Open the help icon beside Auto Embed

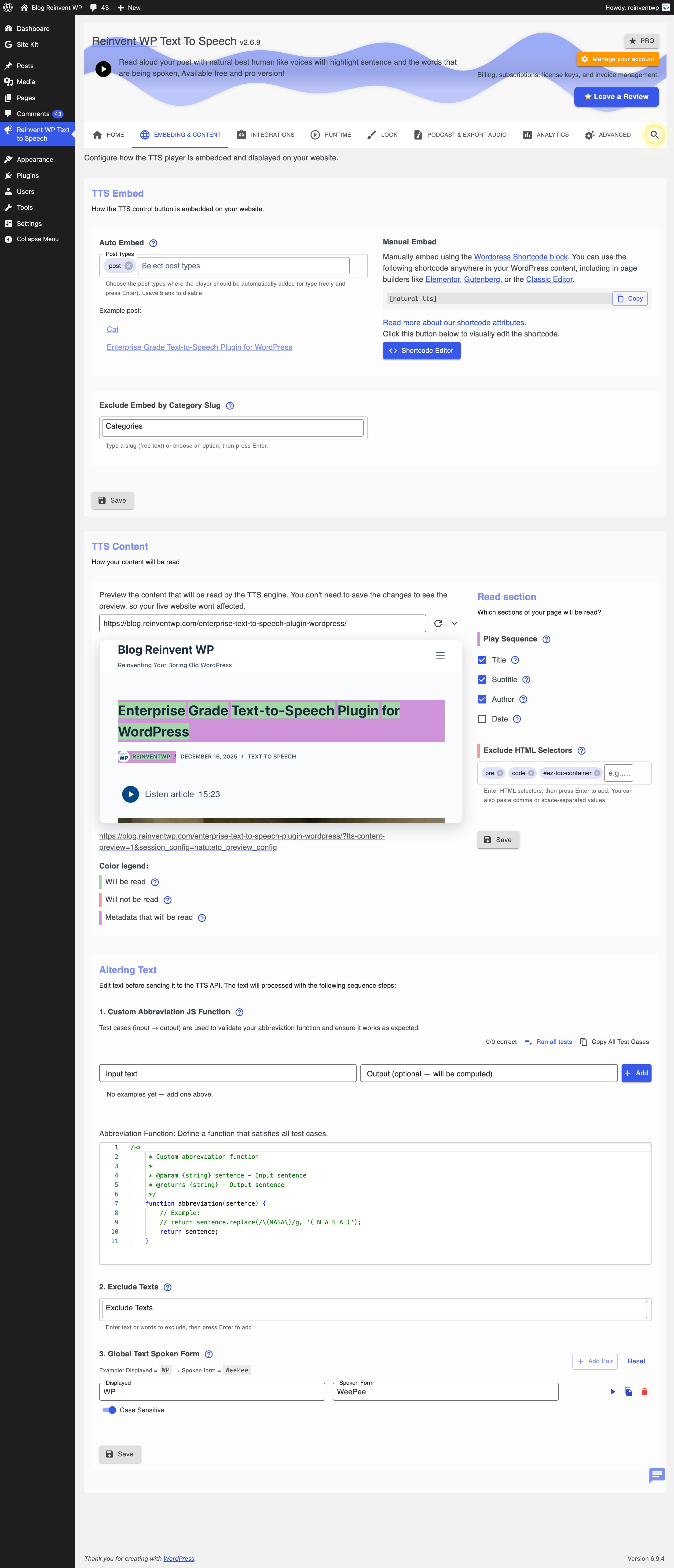pyautogui.click(x=153, y=243)
